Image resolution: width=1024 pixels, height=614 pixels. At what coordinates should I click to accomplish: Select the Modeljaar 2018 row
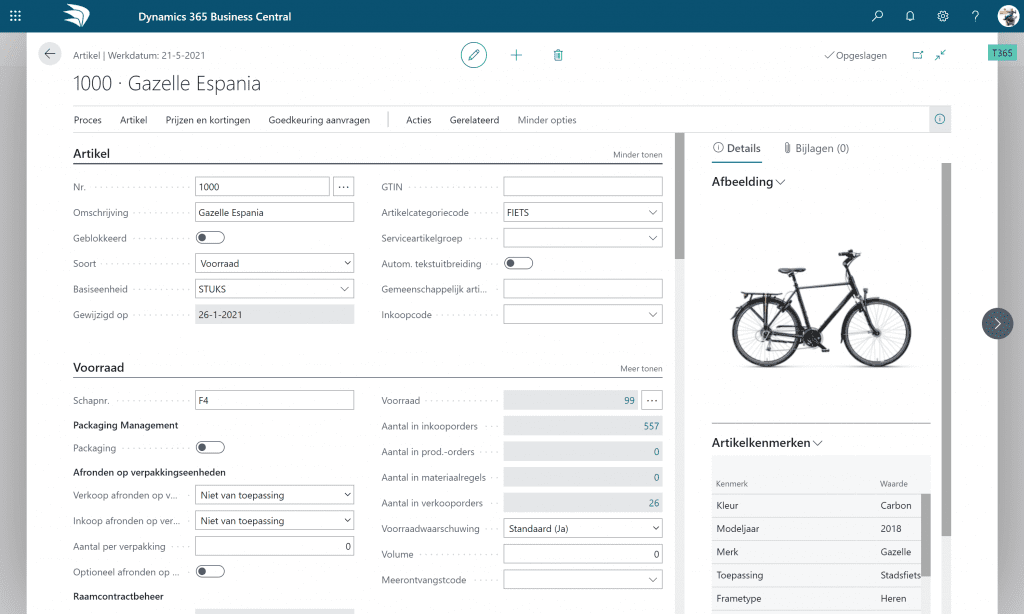coord(816,528)
